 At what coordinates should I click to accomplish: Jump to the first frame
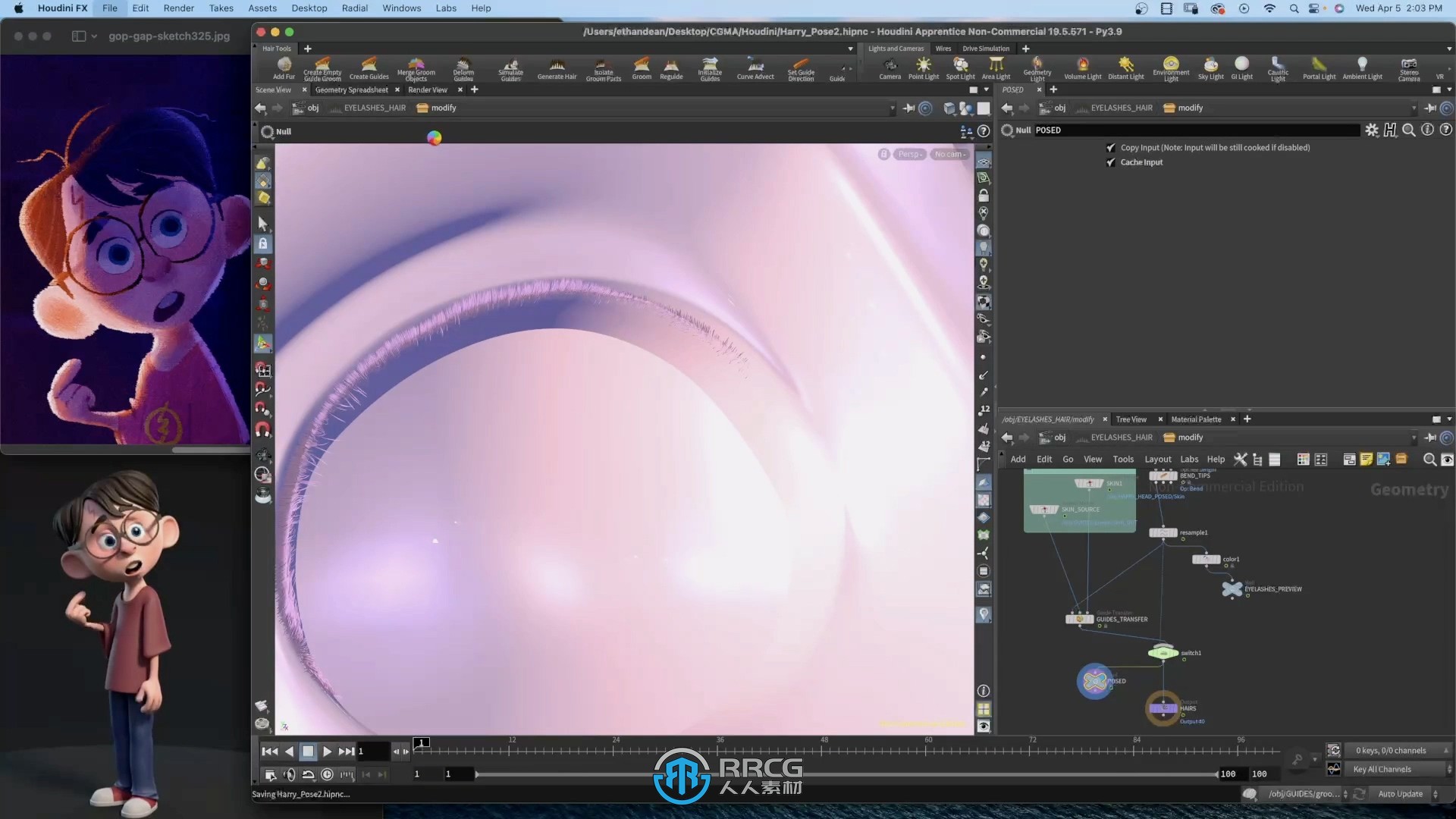[x=269, y=752]
